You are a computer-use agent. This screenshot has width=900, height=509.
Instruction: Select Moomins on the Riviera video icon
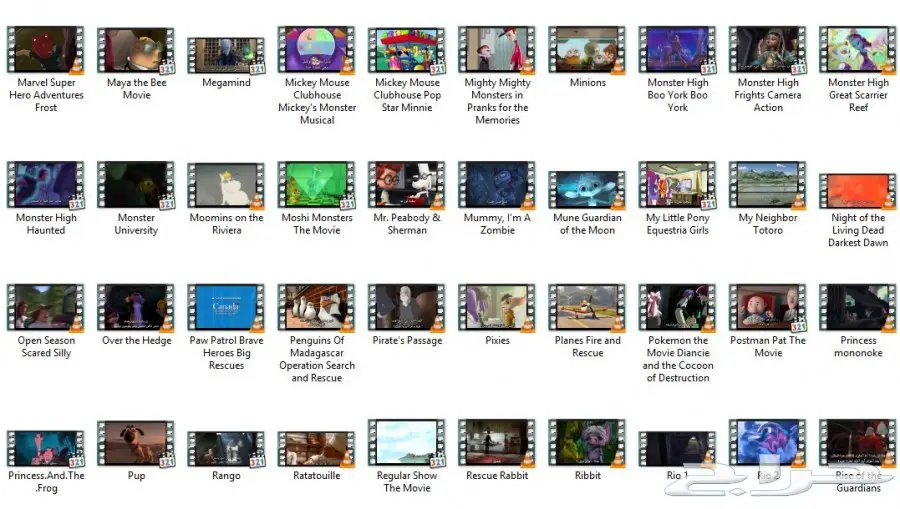[226, 185]
